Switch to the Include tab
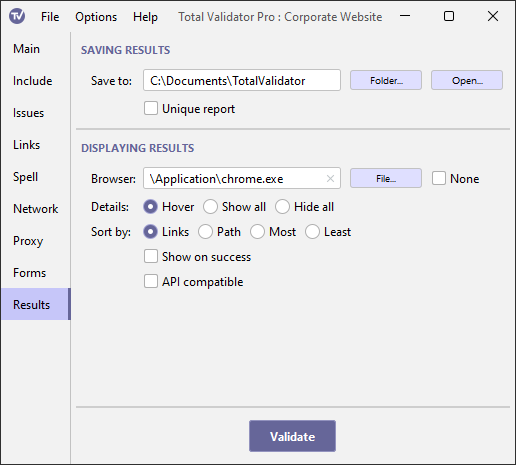Viewport: 516px width, 465px height. point(35,81)
